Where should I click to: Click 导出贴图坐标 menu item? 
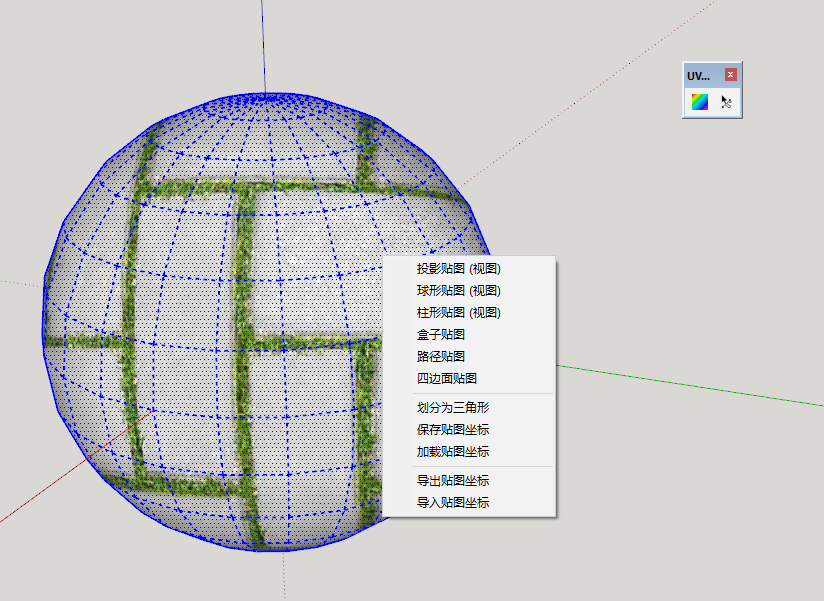point(453,480)
